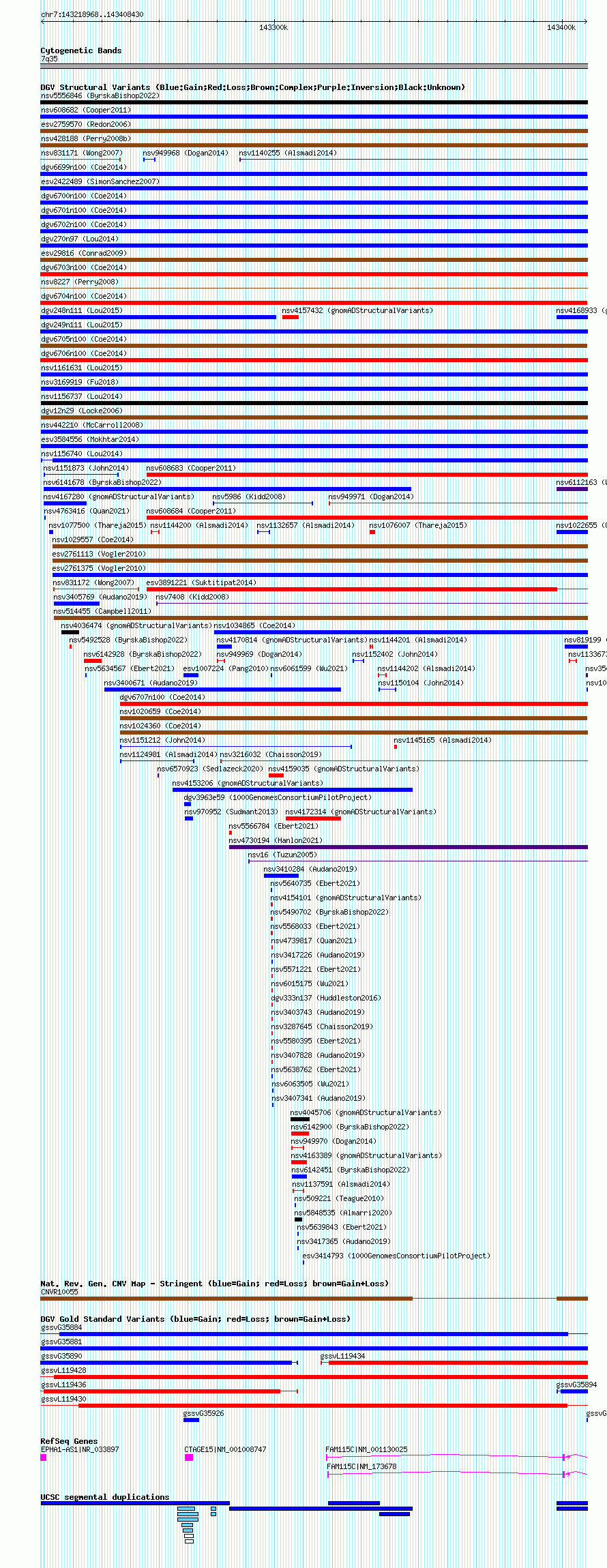
Task: Open nsv4170814 (gnomADStructuralVariants) variant
Action: [292, 640]
